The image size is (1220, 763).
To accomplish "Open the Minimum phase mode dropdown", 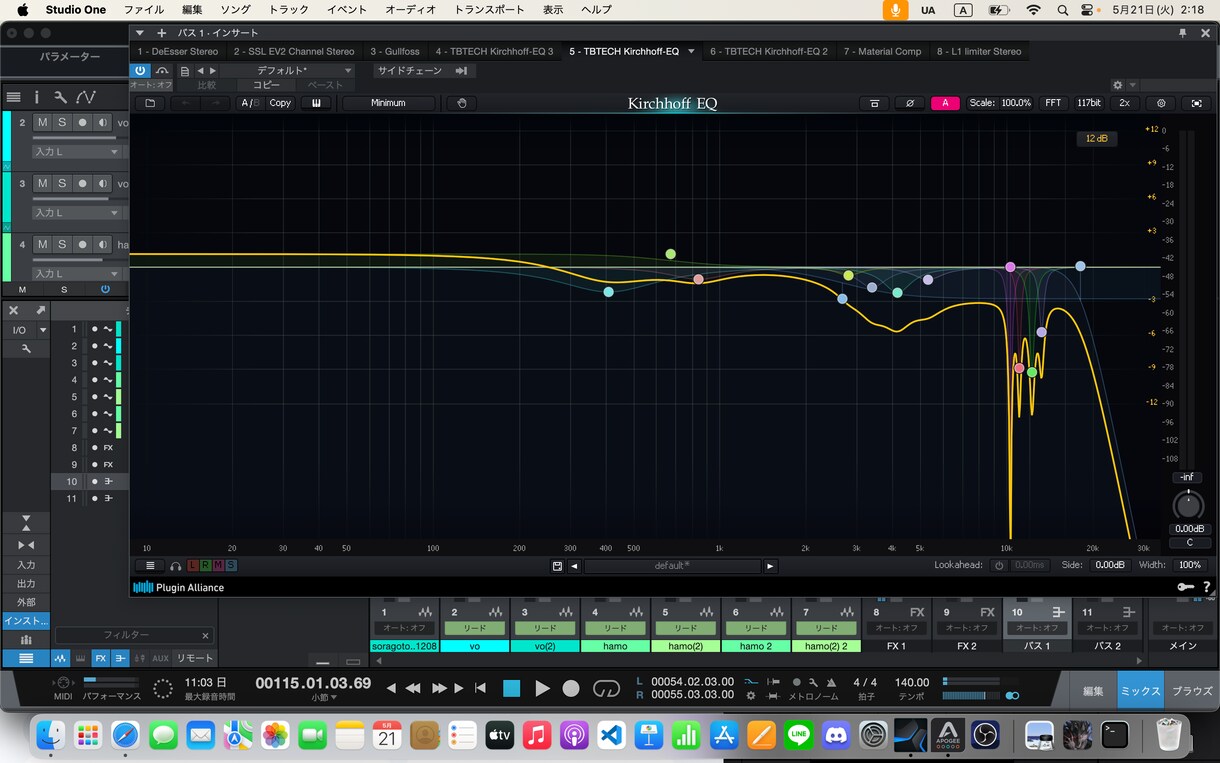I will [388, 103].
